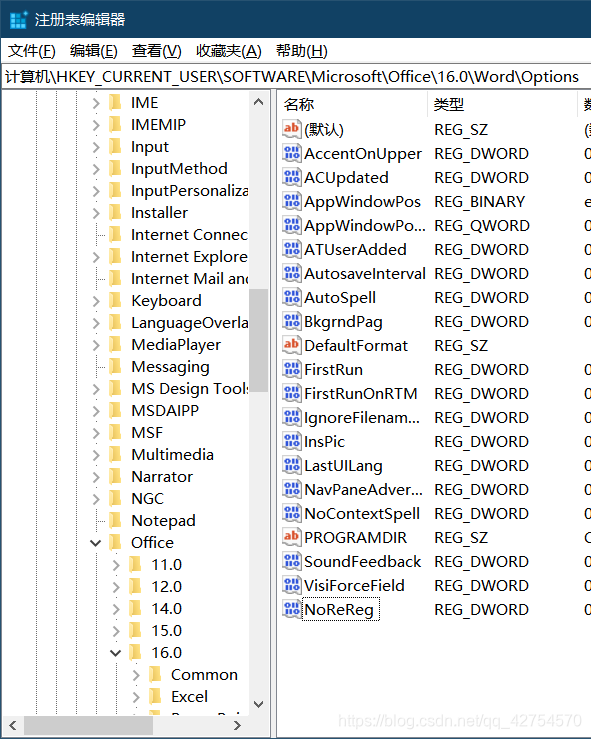
Task: Click the DWORD icon next to SoundFeedback
Action: click(292, 561)
